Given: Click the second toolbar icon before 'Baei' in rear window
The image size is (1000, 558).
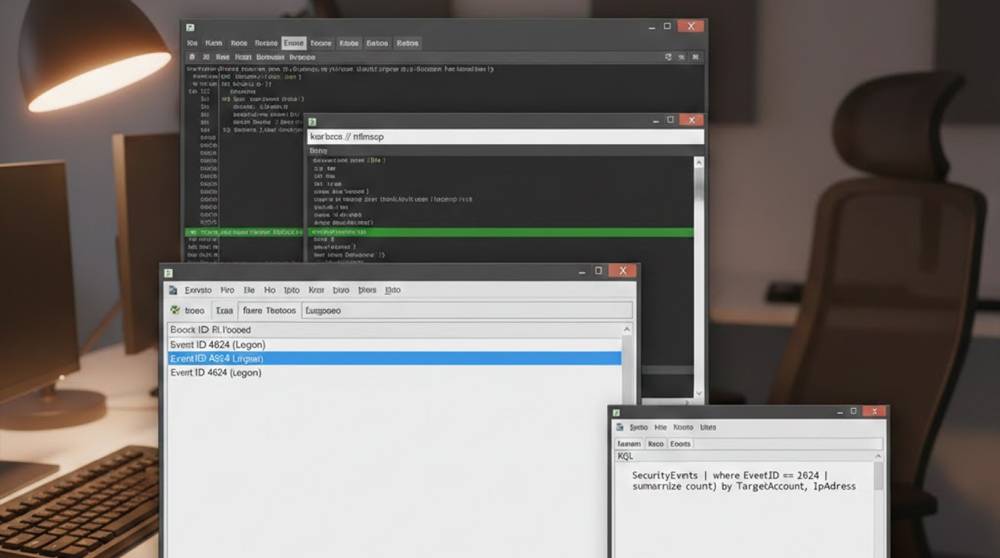Looking at the screenshot, I should click(x=206, y=57).
